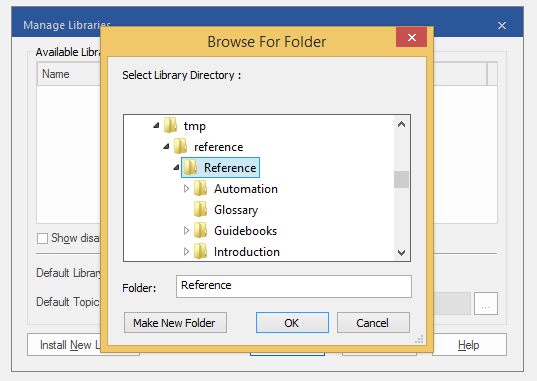Confirm folder selection with OK
The height and width of the screenshot is (381, 537).
[292, 323]
